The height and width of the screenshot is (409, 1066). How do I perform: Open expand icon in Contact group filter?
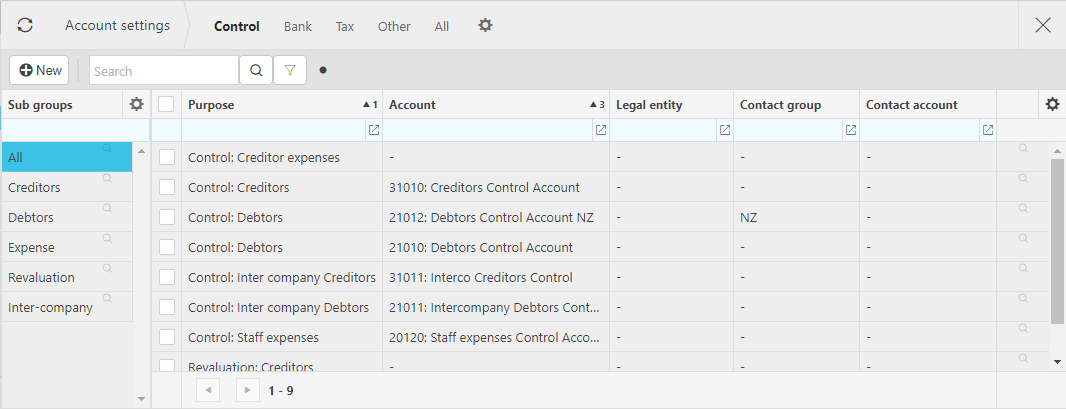850,130
